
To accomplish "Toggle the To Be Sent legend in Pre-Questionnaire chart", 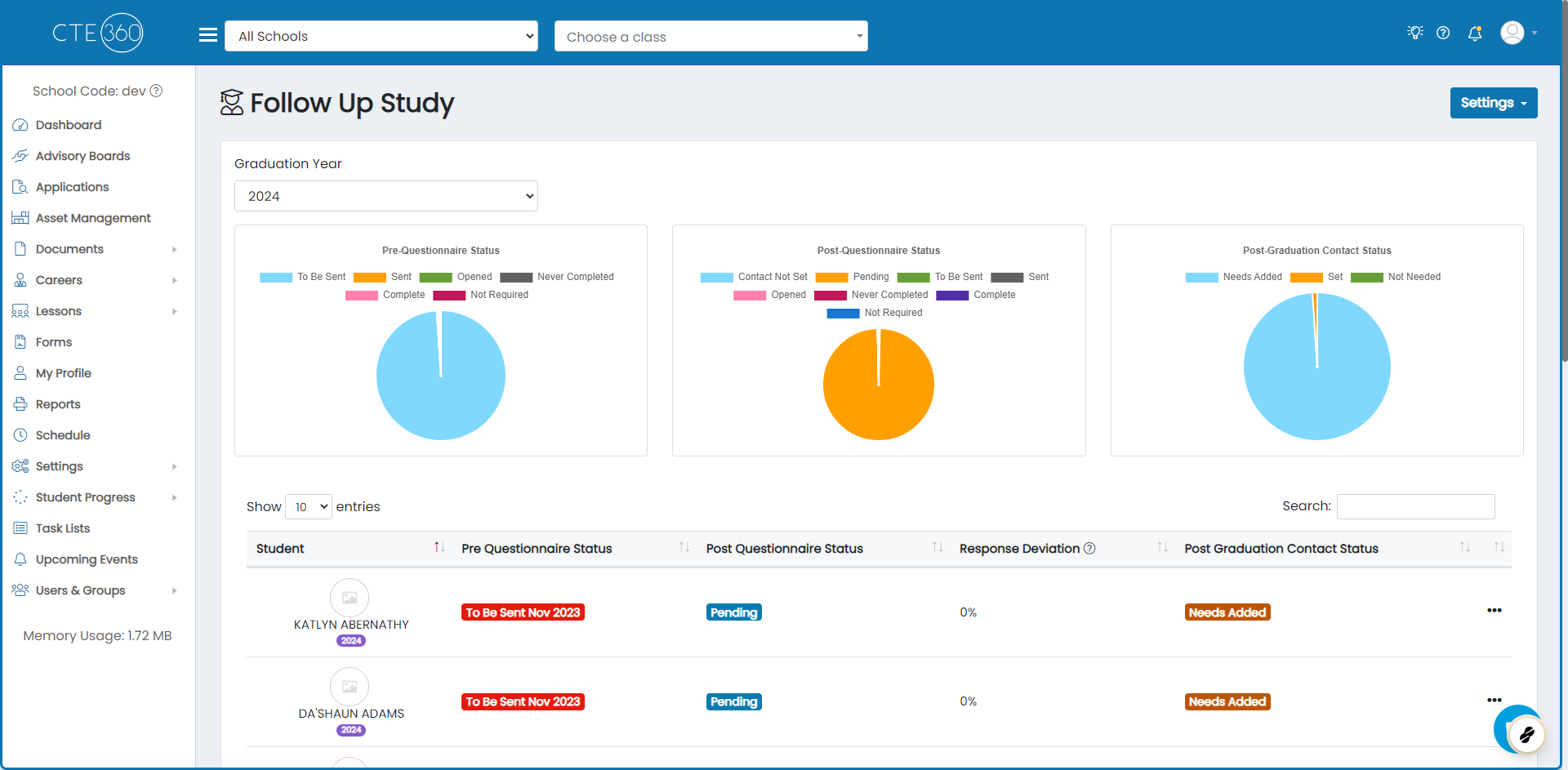I will click(302, 277).
